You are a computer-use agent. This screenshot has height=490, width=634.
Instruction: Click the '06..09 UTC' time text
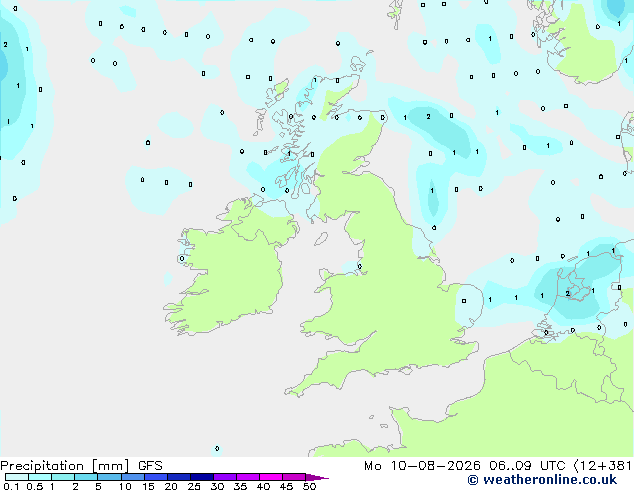(527, 466)
